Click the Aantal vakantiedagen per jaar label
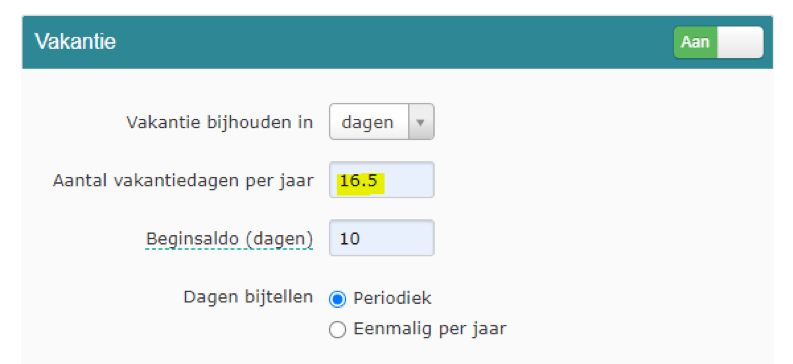Viewport: 793px width, 364px height. tap(183, 180)
